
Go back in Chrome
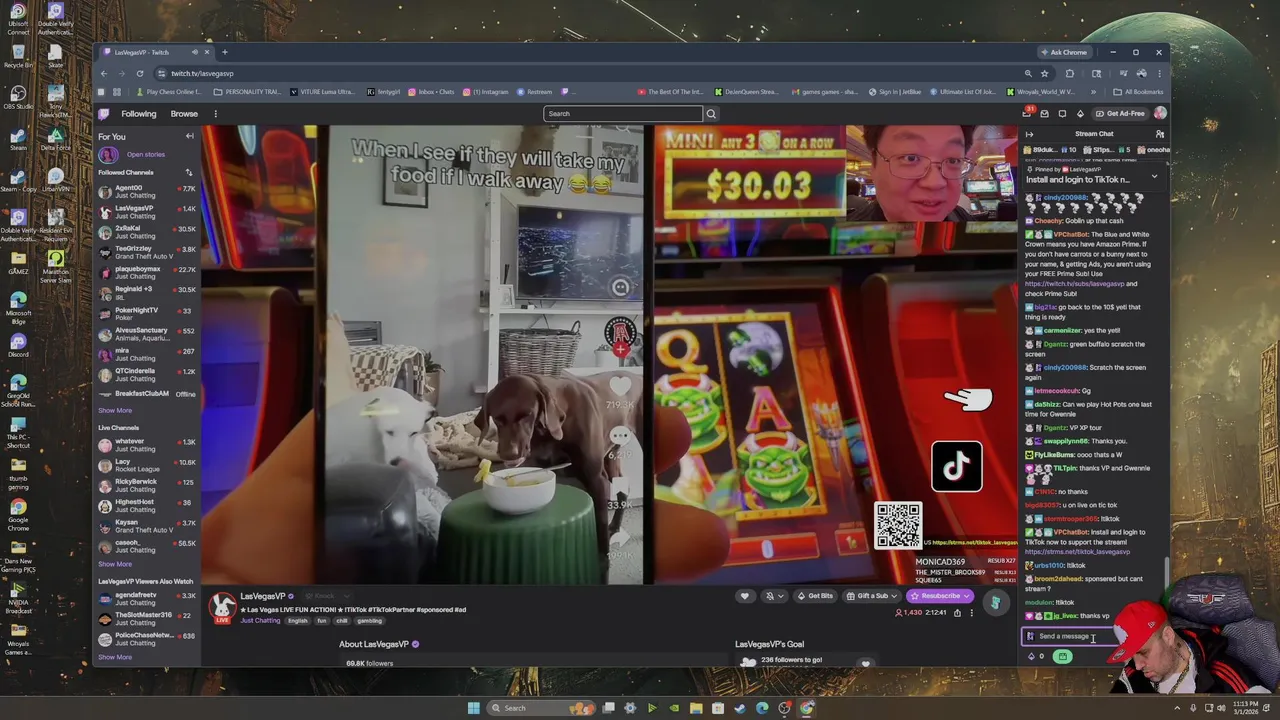104,73
